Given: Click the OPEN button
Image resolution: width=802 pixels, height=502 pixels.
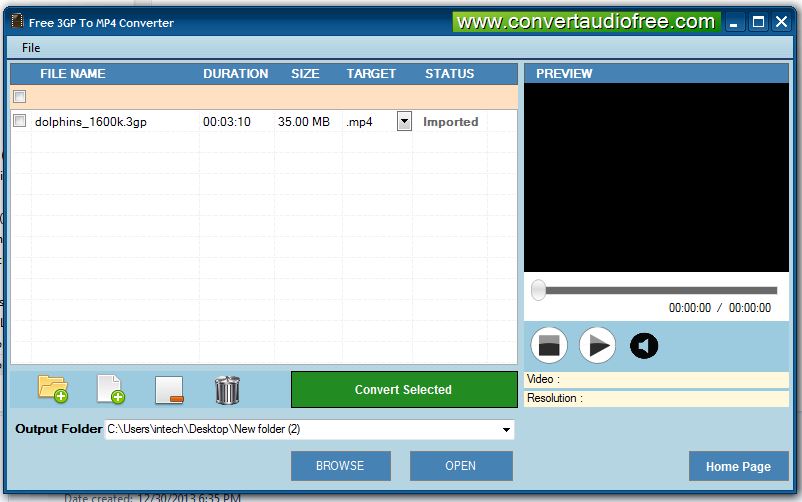Looking at the screenshot, I should point(461,465).
